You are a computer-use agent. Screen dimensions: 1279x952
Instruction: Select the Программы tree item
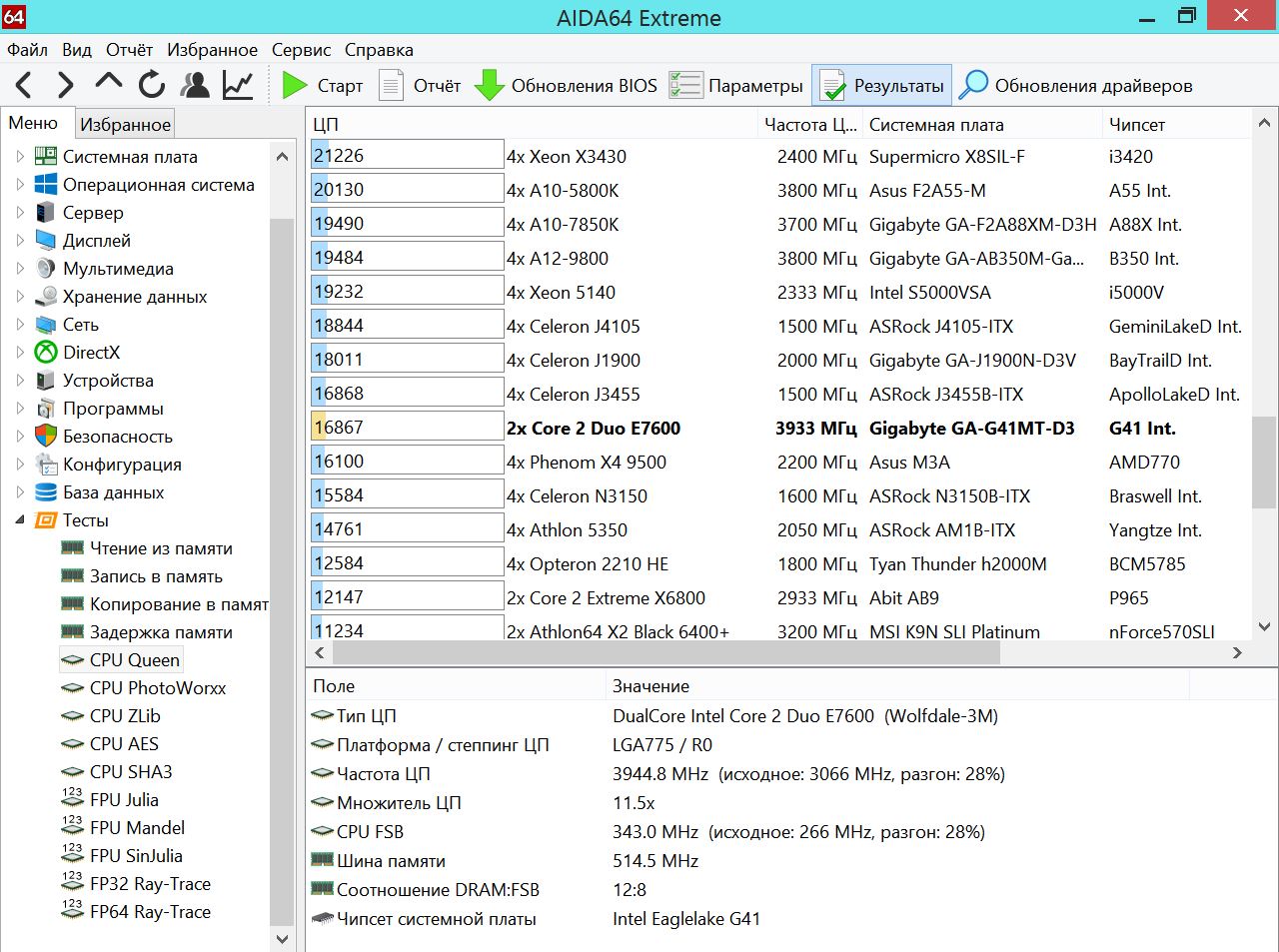113,409
